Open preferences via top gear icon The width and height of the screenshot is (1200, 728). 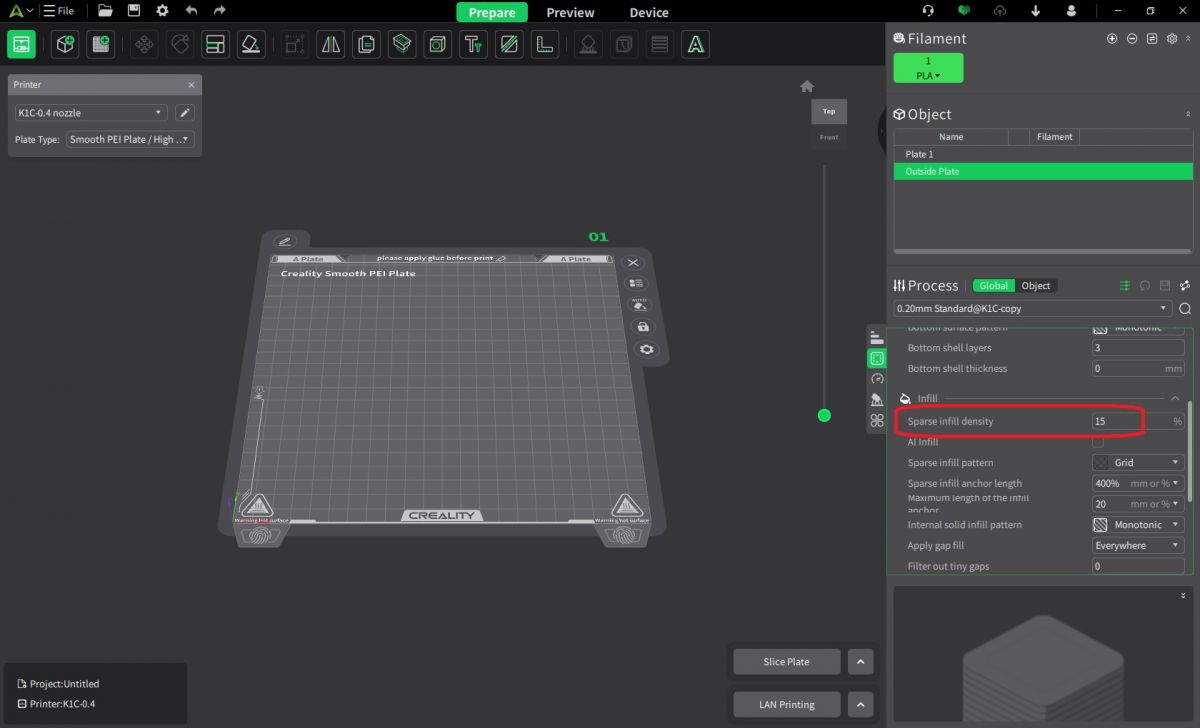162,11
